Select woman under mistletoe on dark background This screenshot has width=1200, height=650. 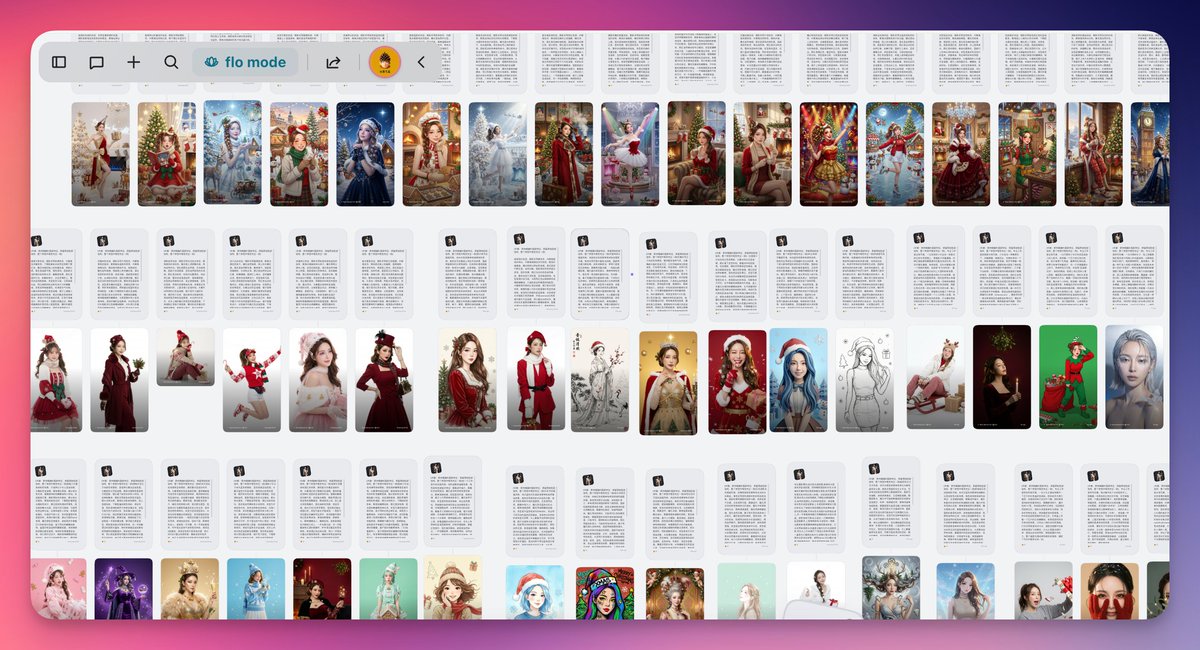click(1001, 377)
